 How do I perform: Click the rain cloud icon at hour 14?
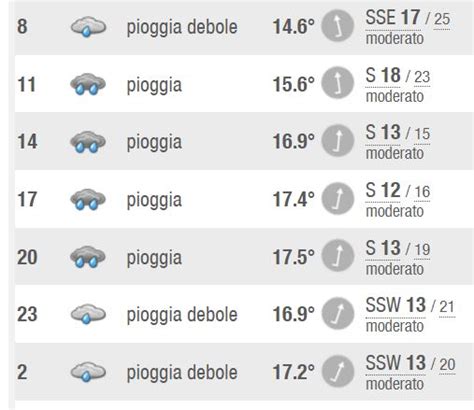88,142
